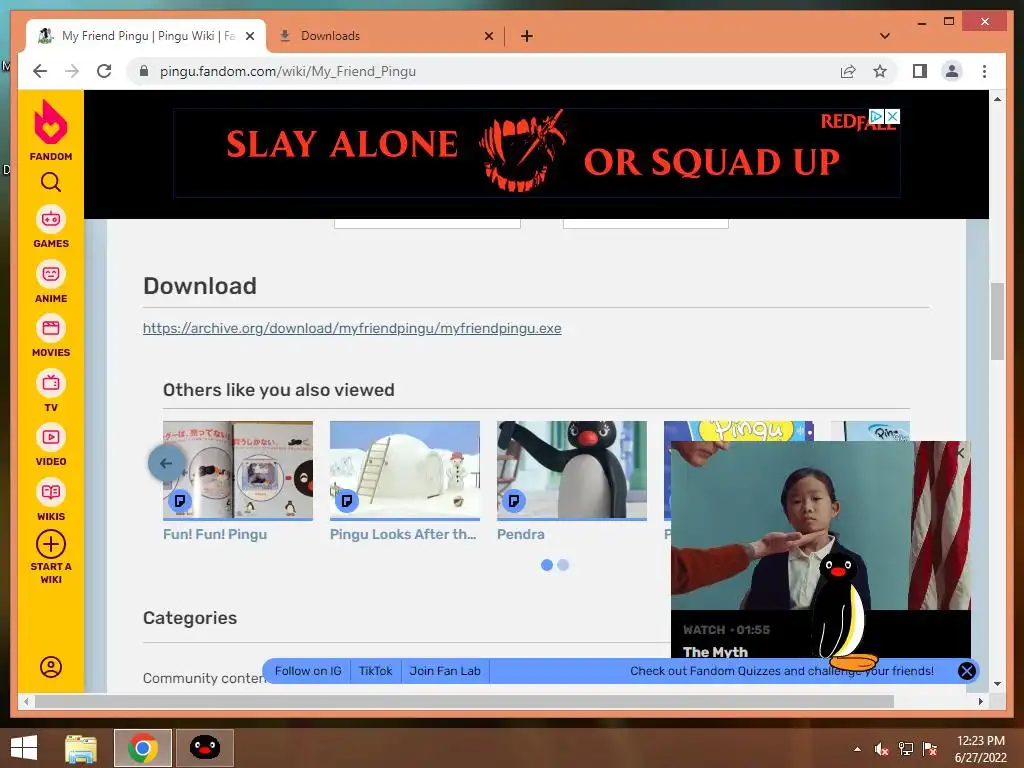
Task: Open the Pingu Looks After th... link
Action: 403,534
